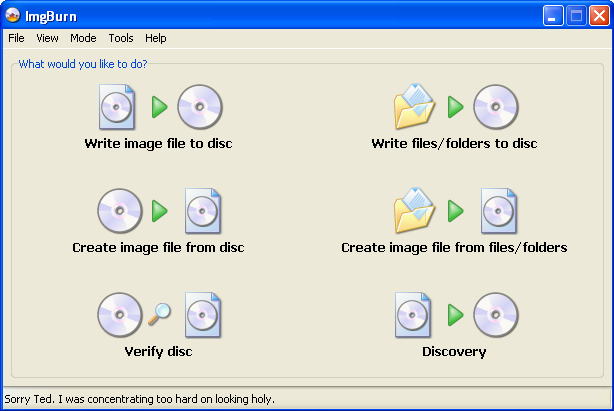Click the image file icon above Verify disc
Image resolution: width=614 pixels, height=411 pixels.
point(203,315)
